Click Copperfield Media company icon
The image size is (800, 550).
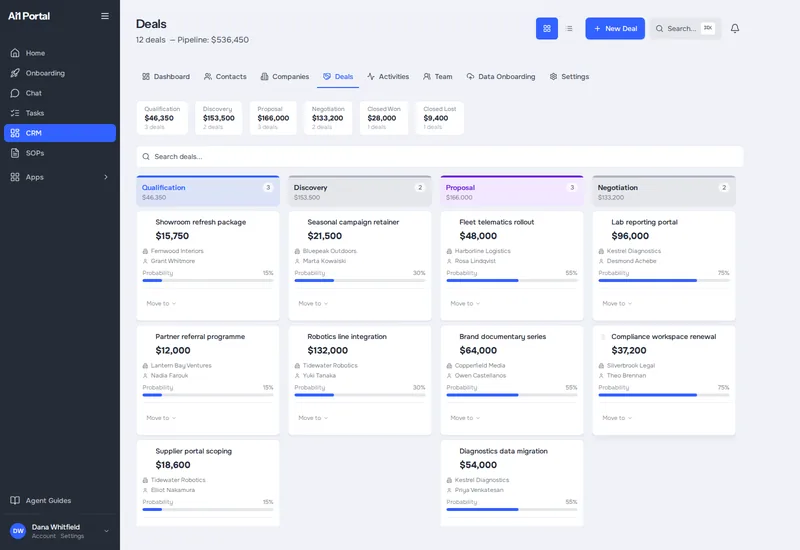tap(449, 366)
